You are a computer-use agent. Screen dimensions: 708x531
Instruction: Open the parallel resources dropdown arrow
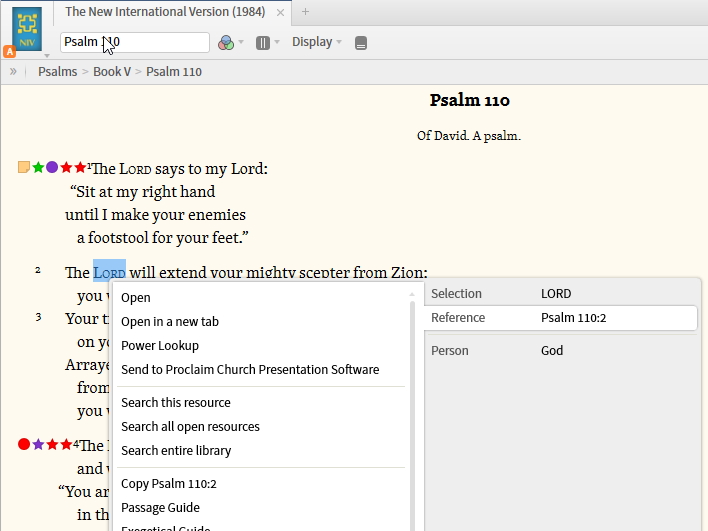[x=277, y=42]
